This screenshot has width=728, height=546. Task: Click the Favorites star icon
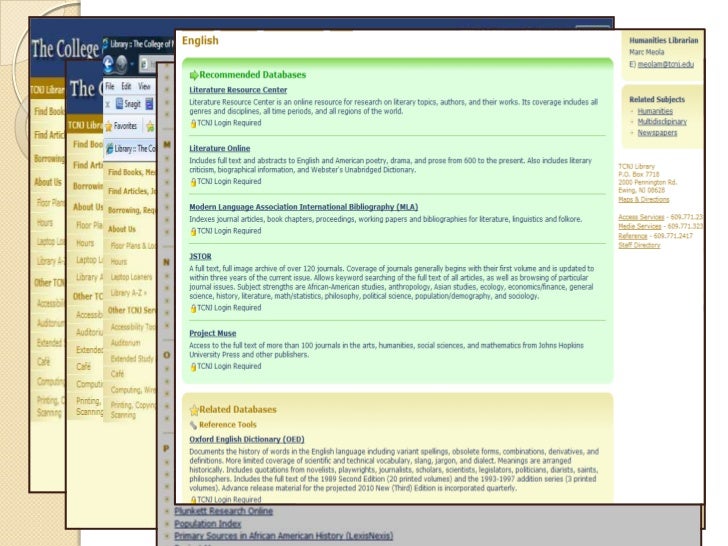tap(108, 126)
